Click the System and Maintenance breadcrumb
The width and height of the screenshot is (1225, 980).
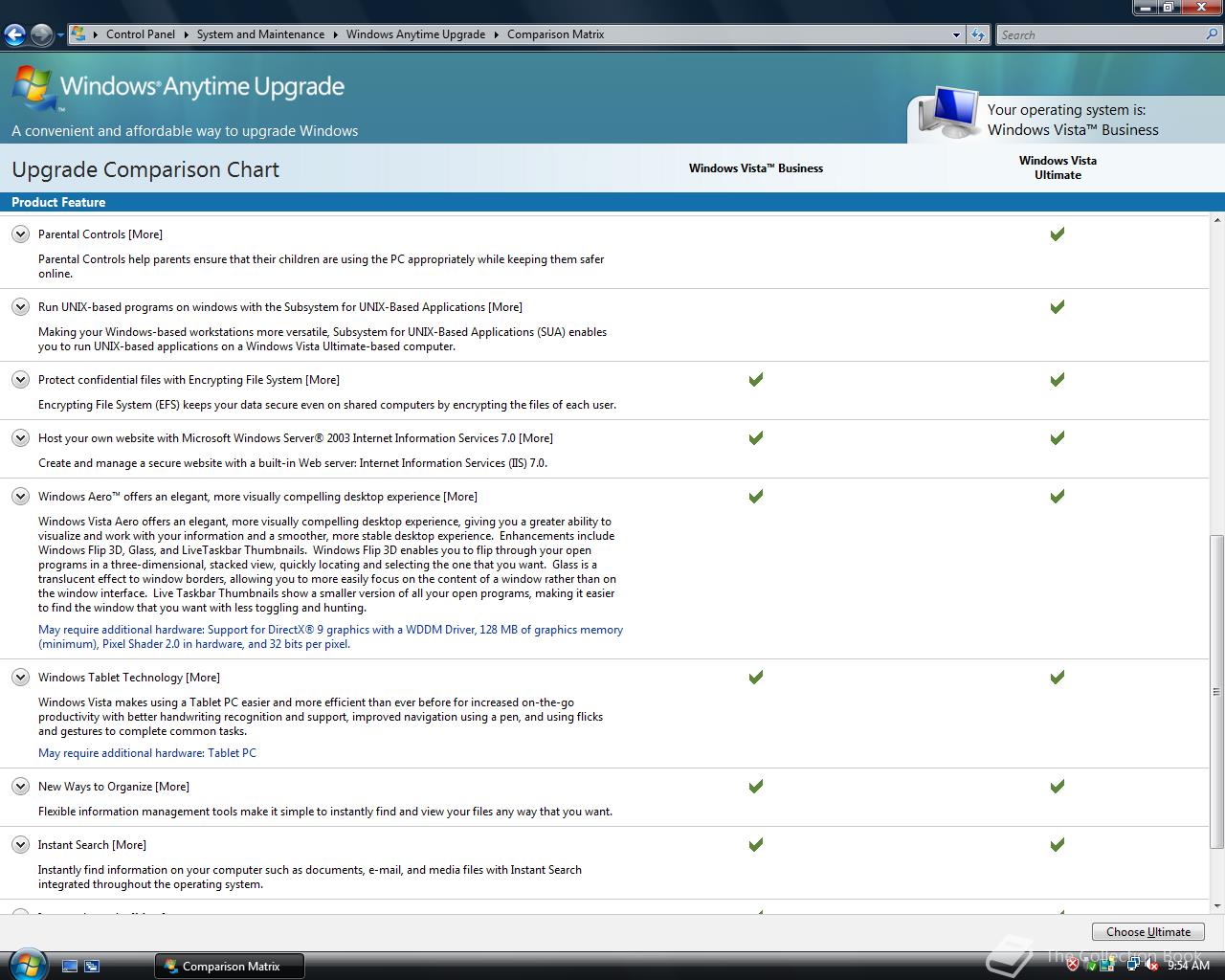260,34
